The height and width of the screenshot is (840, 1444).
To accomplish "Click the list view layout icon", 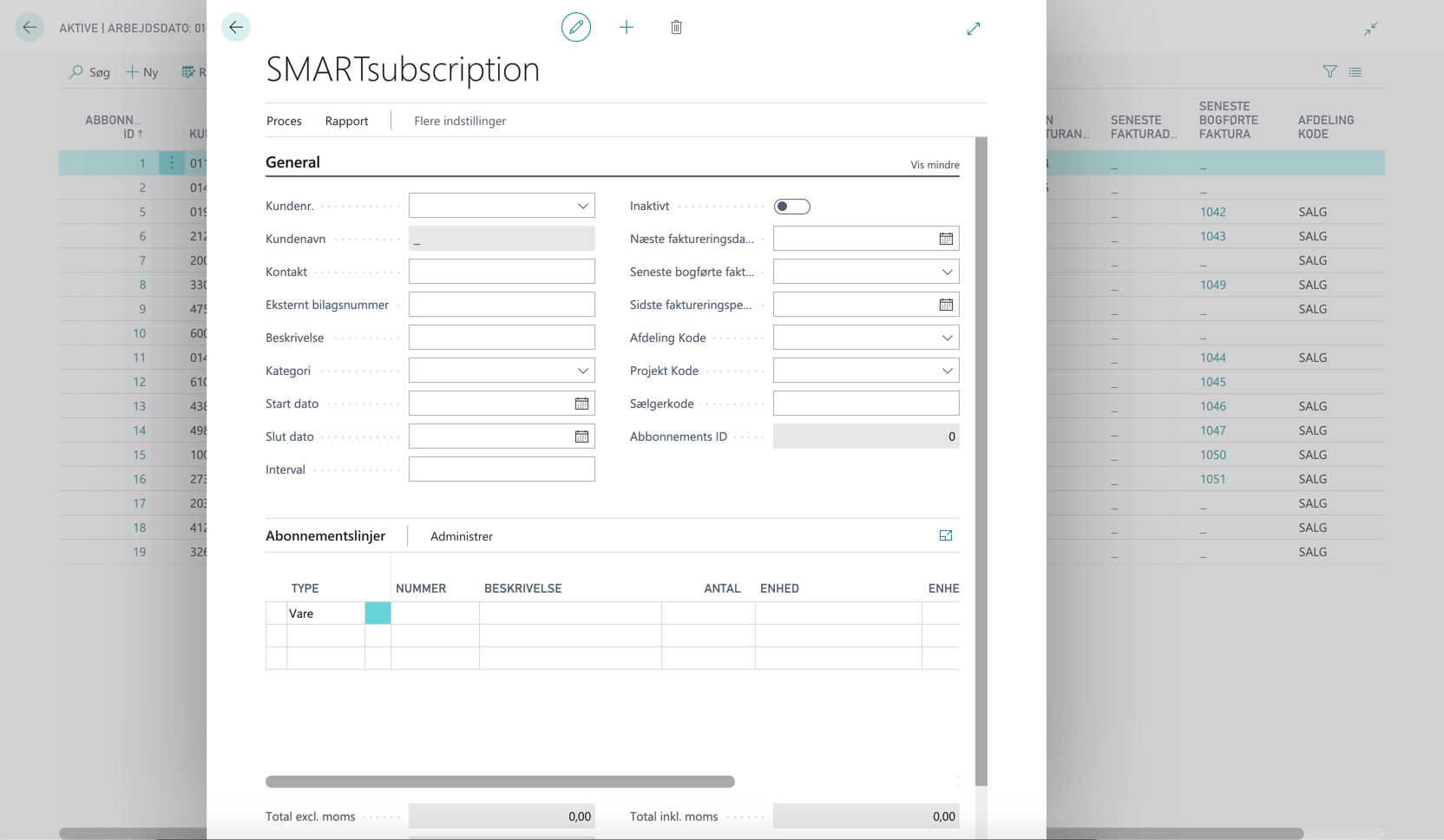I will click(x=1355, y=72).
